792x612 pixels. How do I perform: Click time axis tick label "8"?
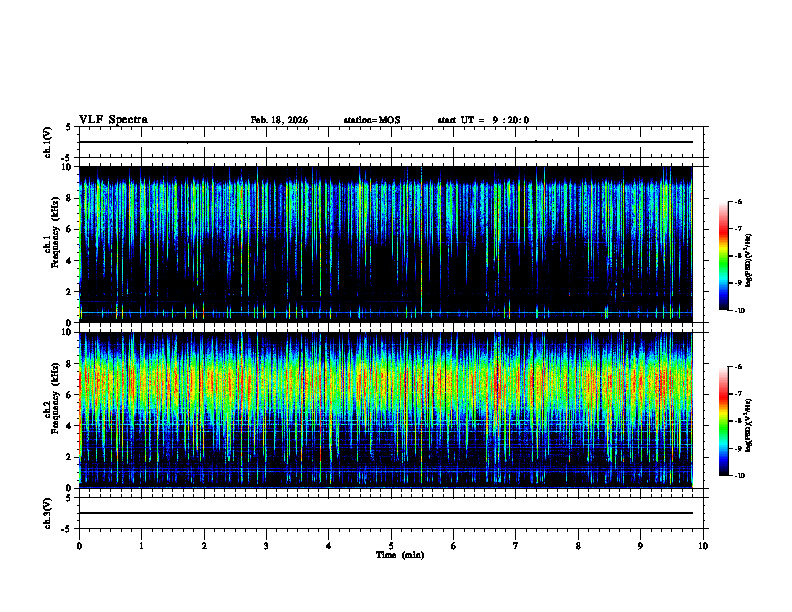pos(578,546)
